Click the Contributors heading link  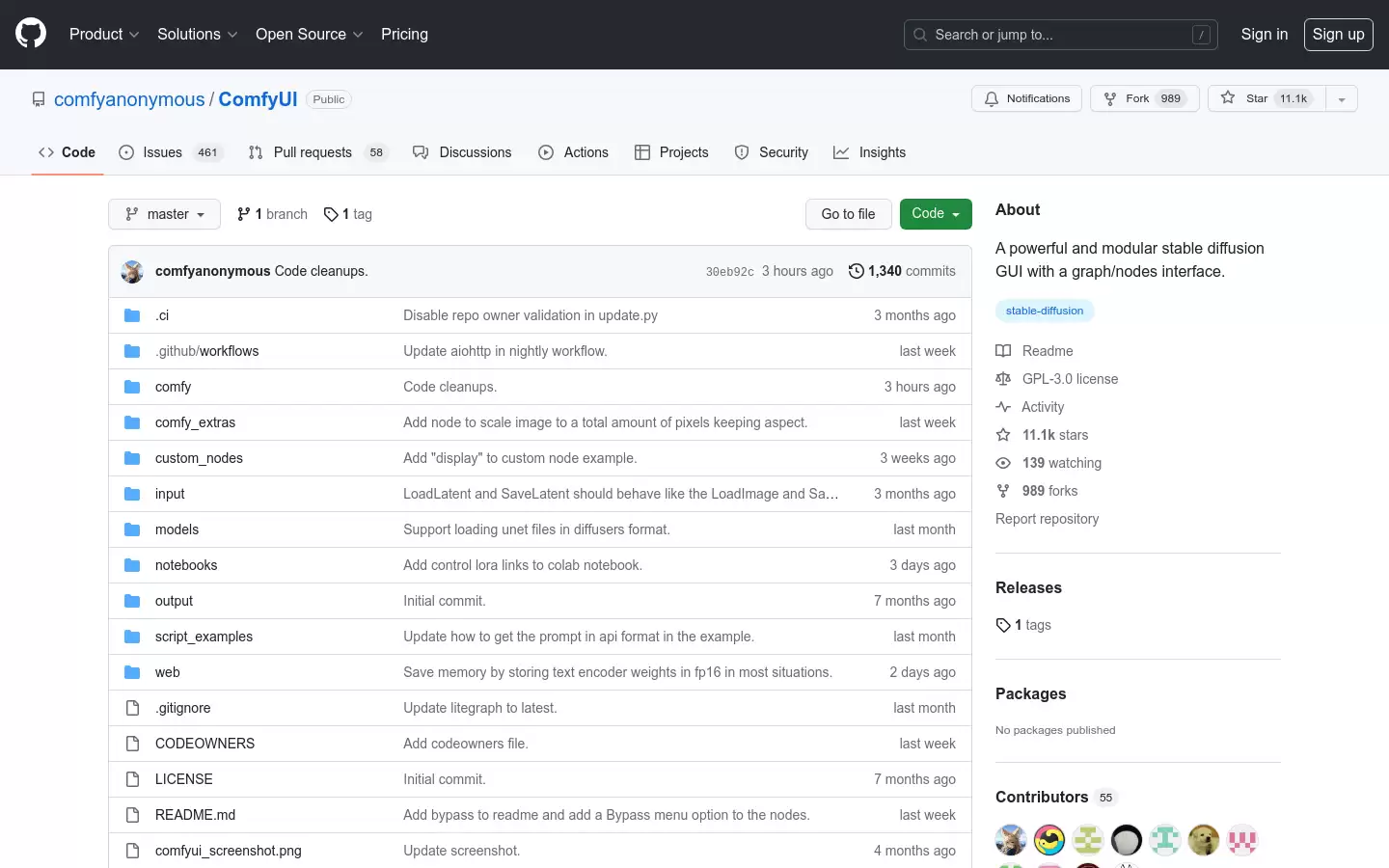coord(1056,797)
